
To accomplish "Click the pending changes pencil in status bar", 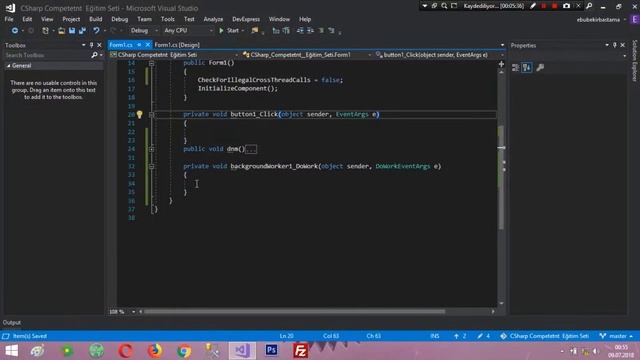I will point(483,336).
